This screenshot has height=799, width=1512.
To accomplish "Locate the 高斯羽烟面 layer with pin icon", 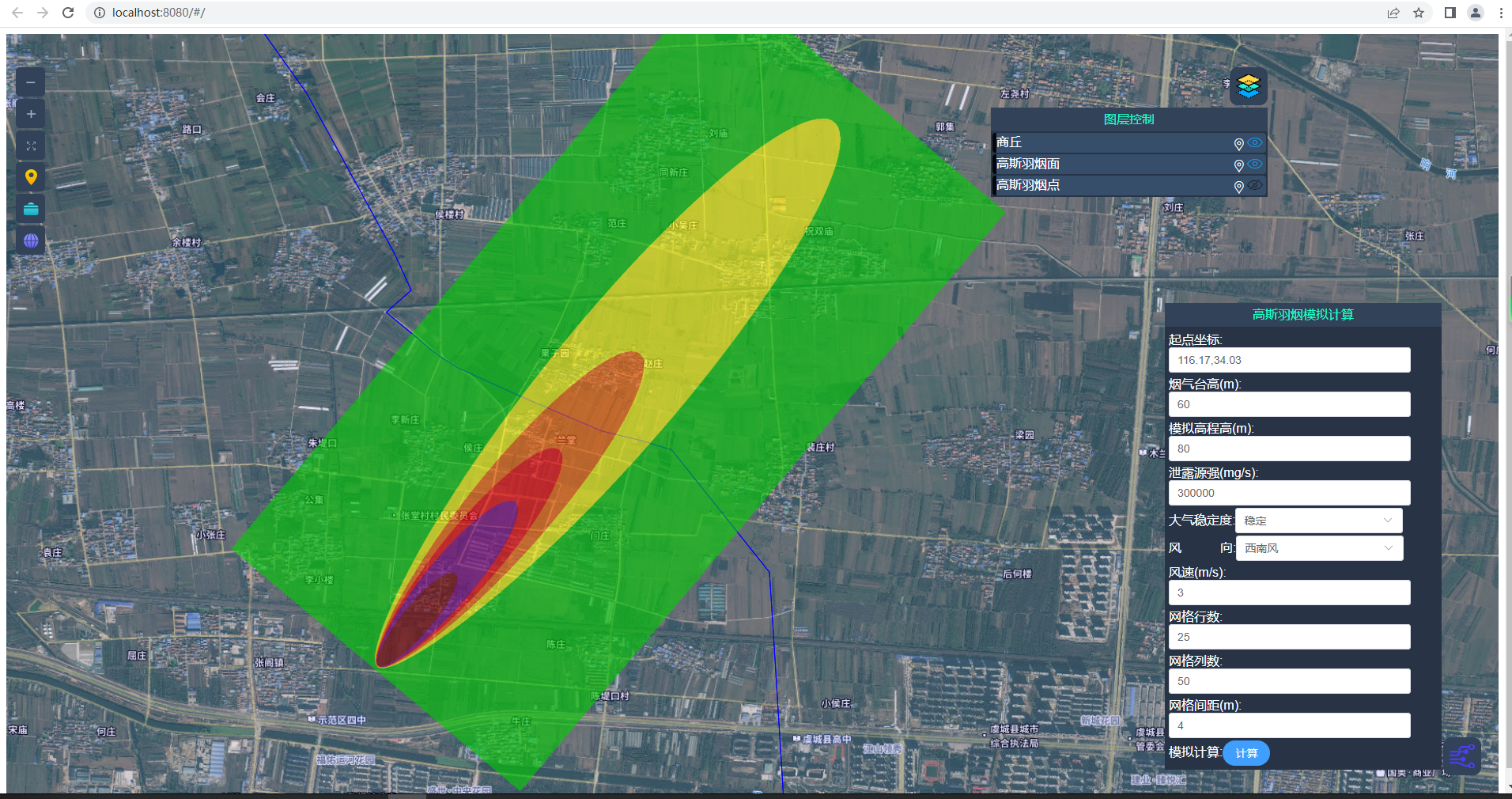I will 1238,165.
